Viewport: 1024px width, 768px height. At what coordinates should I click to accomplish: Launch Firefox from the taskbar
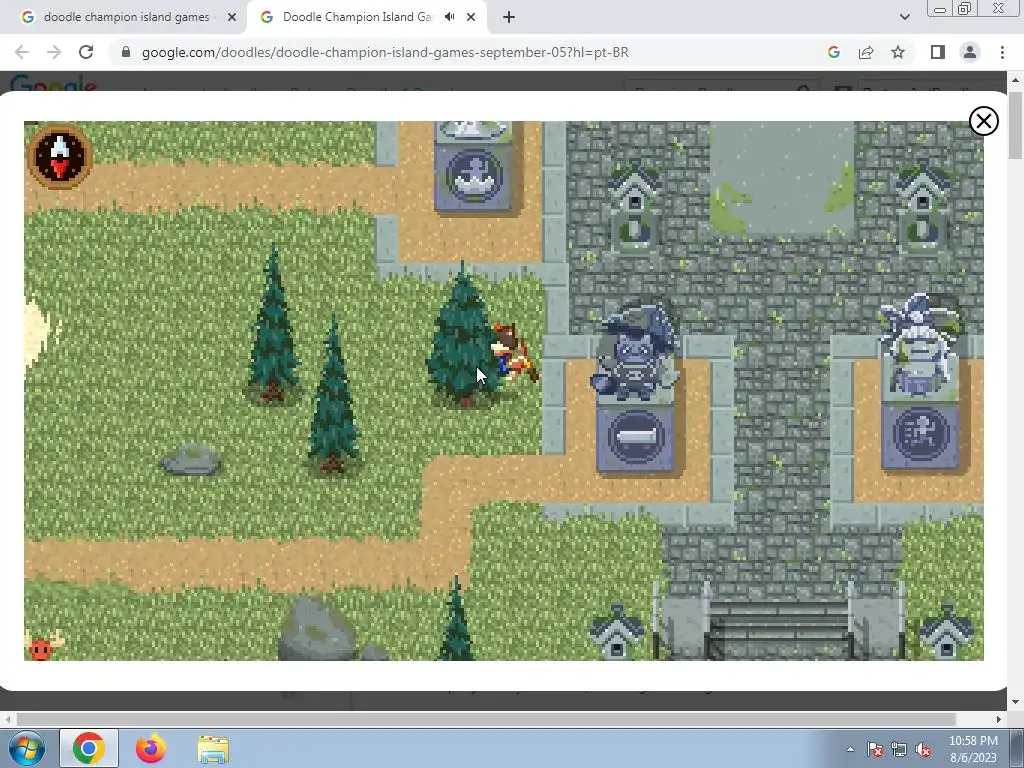150,748
